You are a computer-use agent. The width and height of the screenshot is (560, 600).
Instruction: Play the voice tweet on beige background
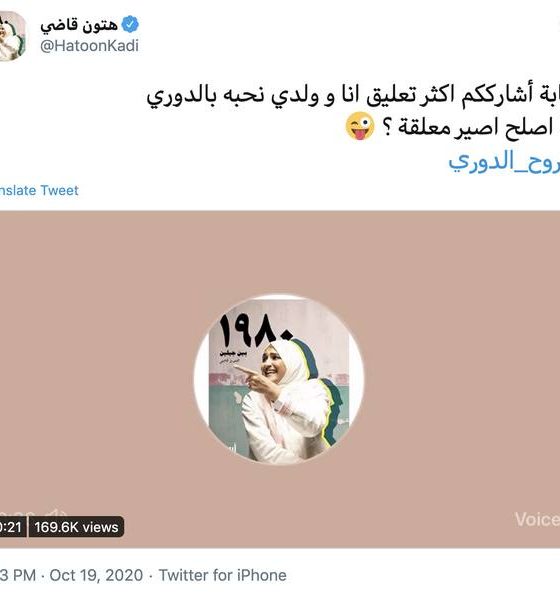pos(280,379)
